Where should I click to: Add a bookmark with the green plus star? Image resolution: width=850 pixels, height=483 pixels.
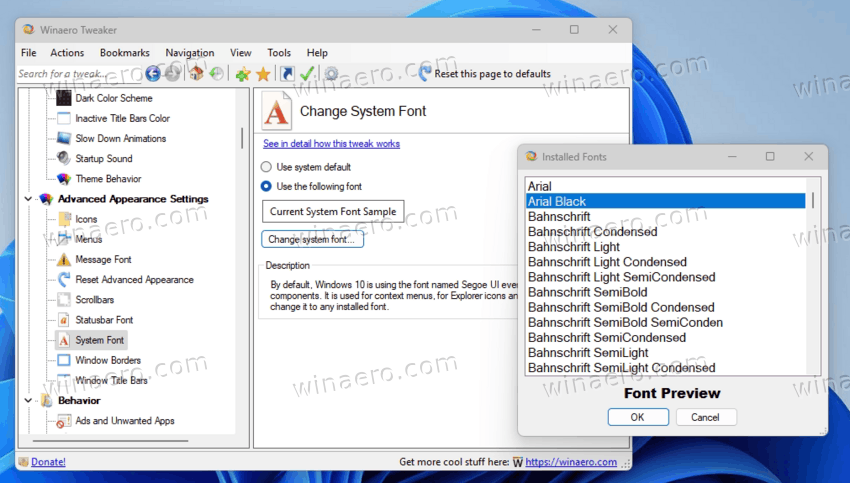tap(243, 74)
